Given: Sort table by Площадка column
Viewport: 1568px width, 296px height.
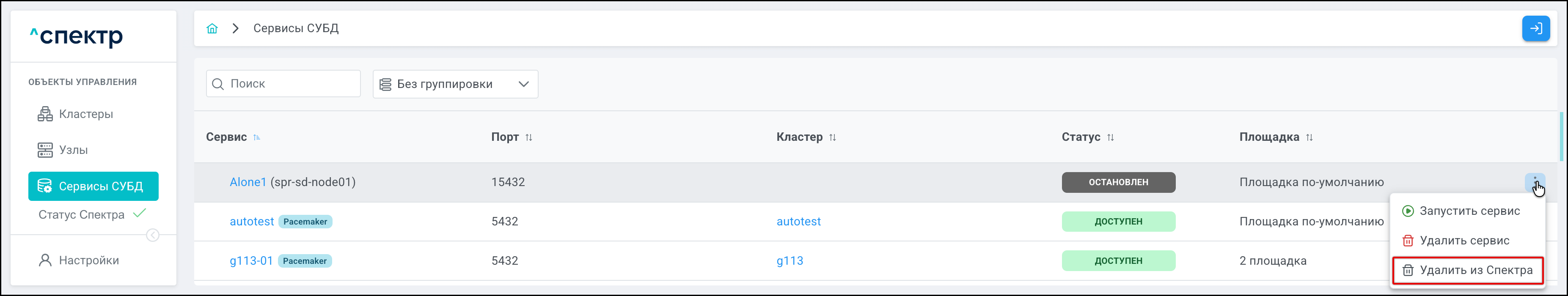Looking at the screenshot, I should tap(1309, 137).
